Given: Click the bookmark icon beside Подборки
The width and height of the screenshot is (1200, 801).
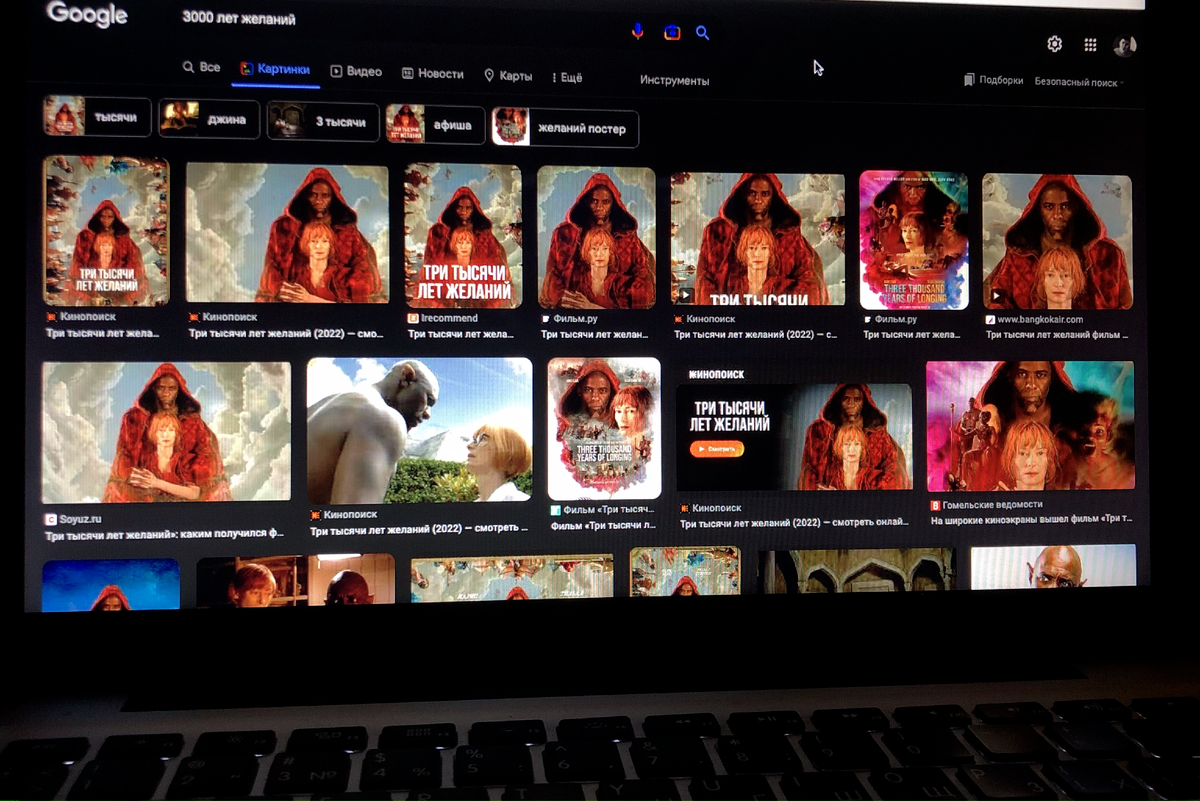Looking at the screenshot, I should (x=969, y=80).
